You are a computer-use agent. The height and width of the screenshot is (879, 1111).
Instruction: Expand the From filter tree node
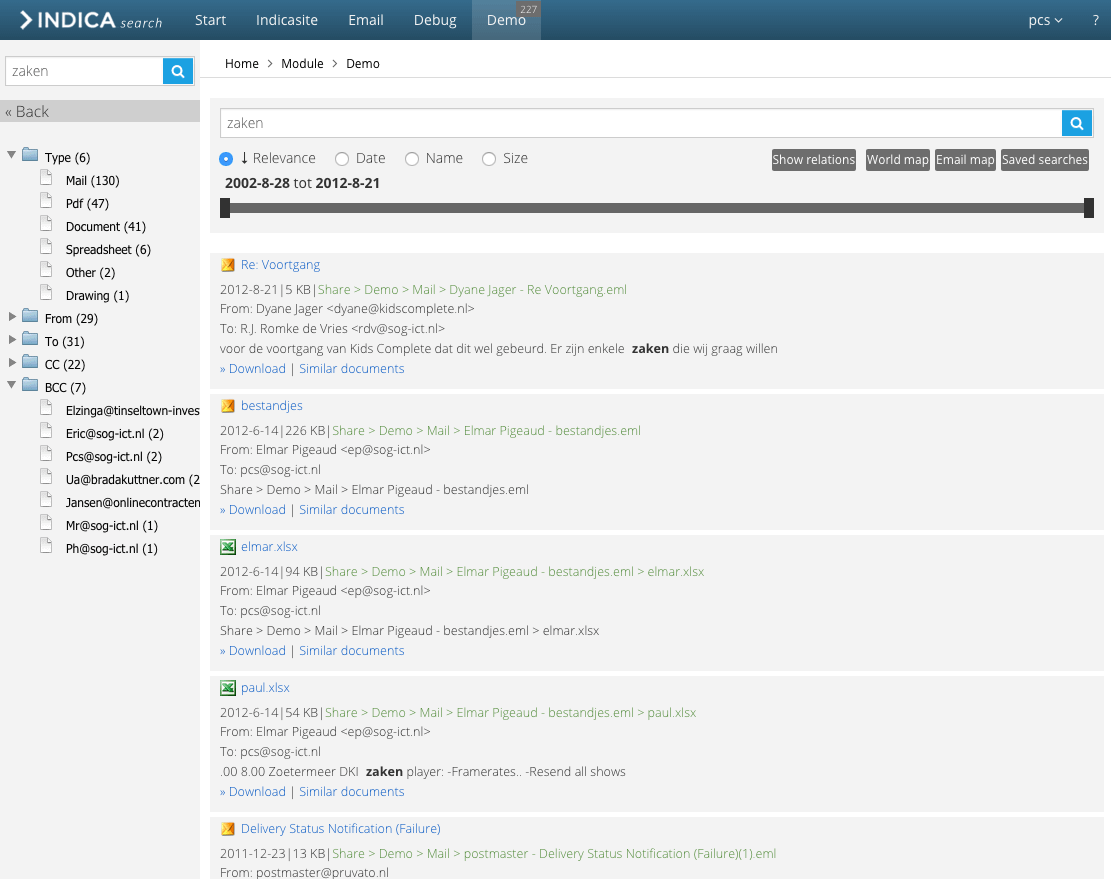click(x=12, y=317)
